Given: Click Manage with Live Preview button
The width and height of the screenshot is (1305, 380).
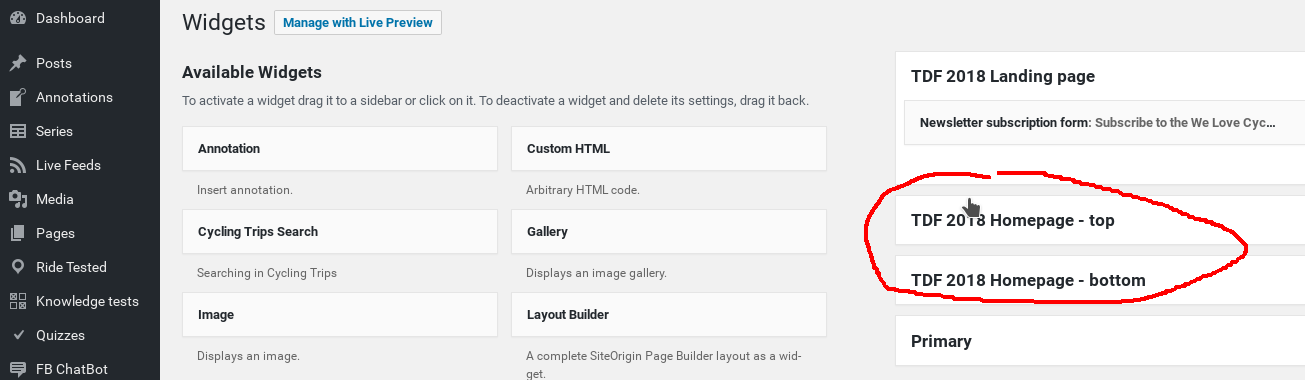Looking at the screenshot, I should point(358,23).
